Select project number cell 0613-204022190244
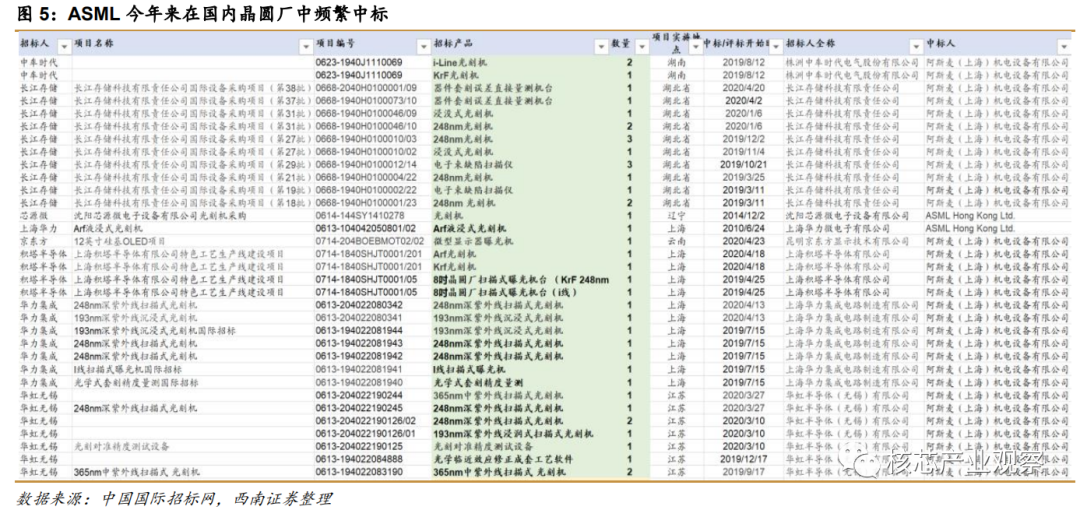 pyautogui.click(x=359, y=394)
